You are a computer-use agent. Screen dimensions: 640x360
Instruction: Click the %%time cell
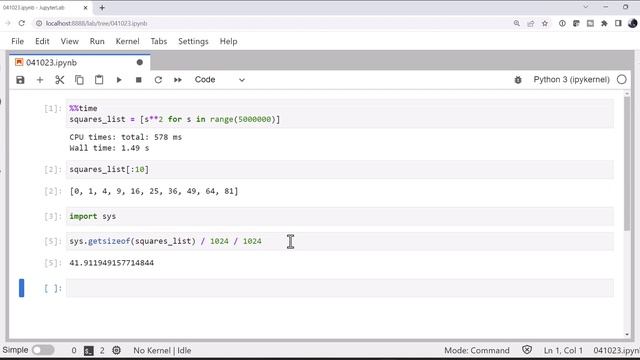340,113
